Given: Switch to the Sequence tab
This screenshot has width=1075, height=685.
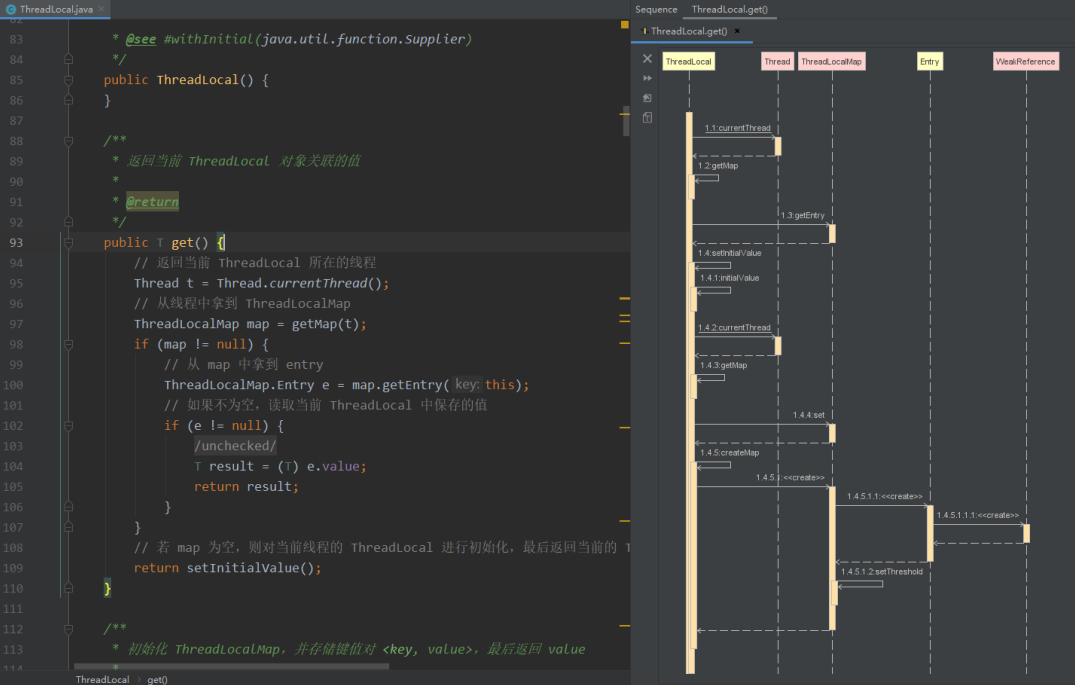Looking at the screenshot, I should point(656,9).
